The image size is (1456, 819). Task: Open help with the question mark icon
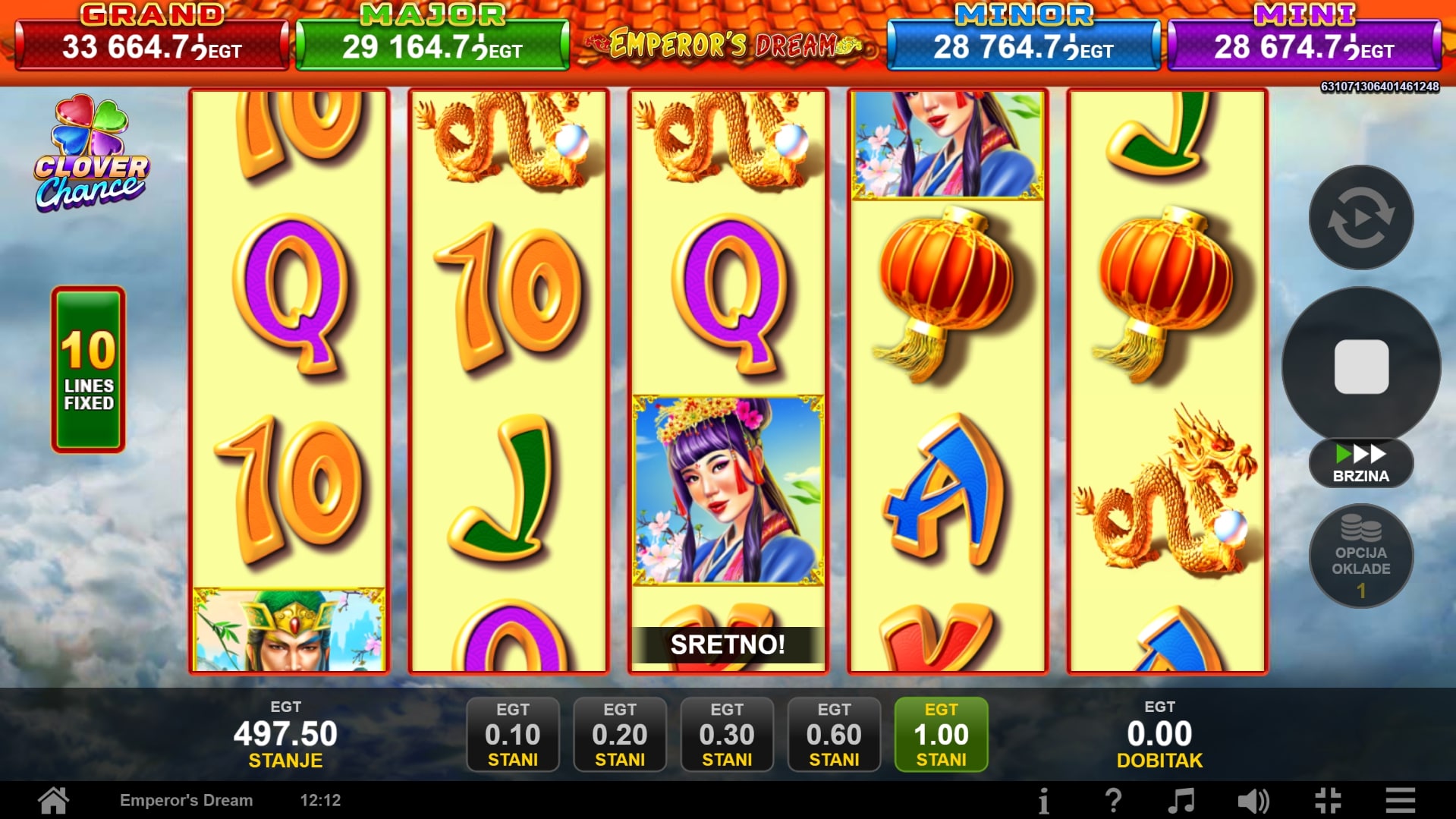pos(1113,800)
